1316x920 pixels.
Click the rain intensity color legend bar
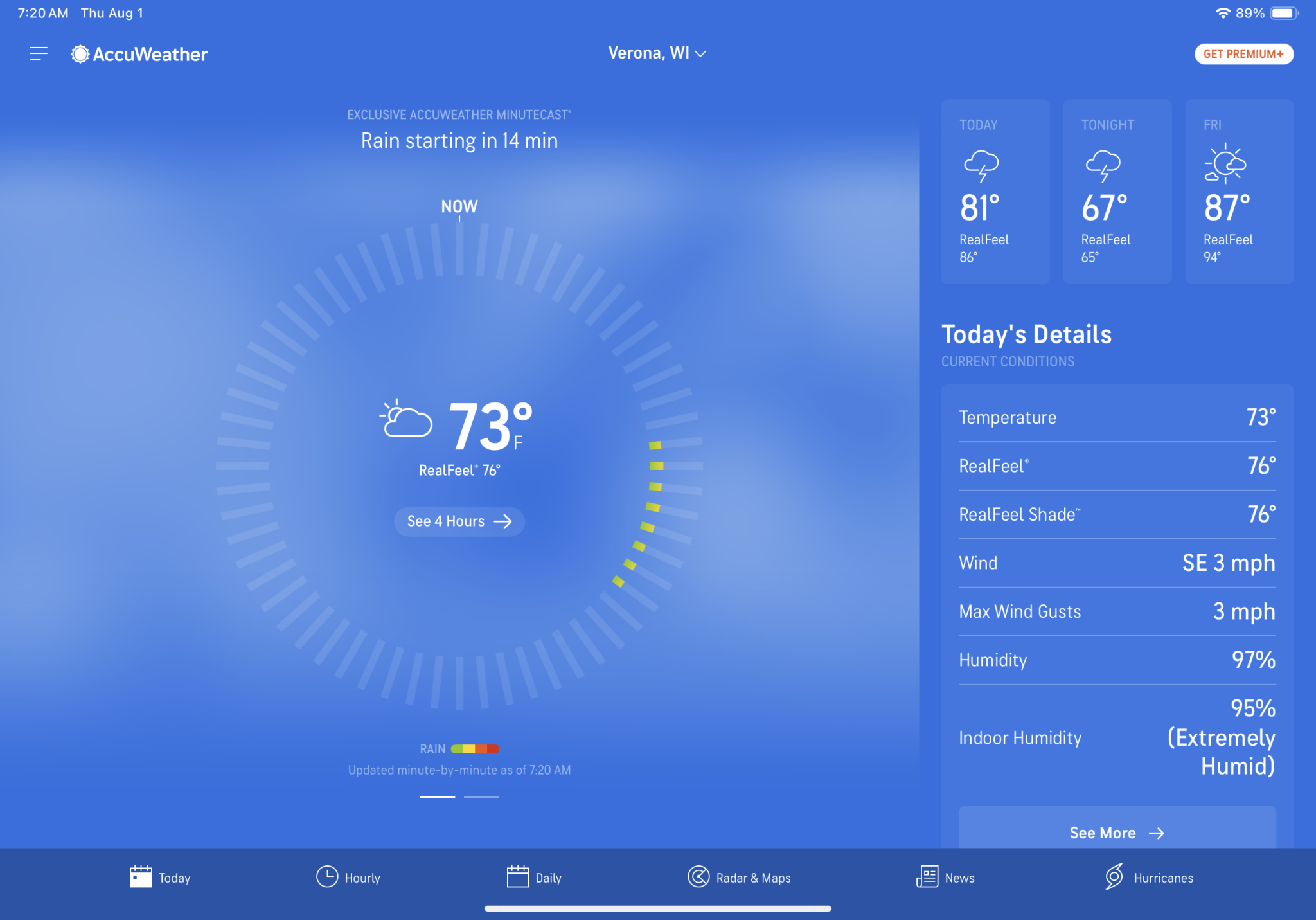[x=475, y=749]
